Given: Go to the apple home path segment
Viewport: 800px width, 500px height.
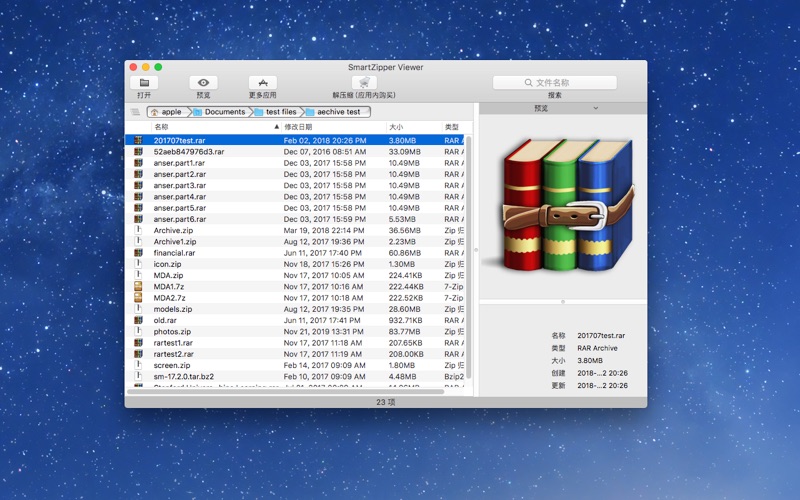Looking at the screenshot, I should click(167, 112).
